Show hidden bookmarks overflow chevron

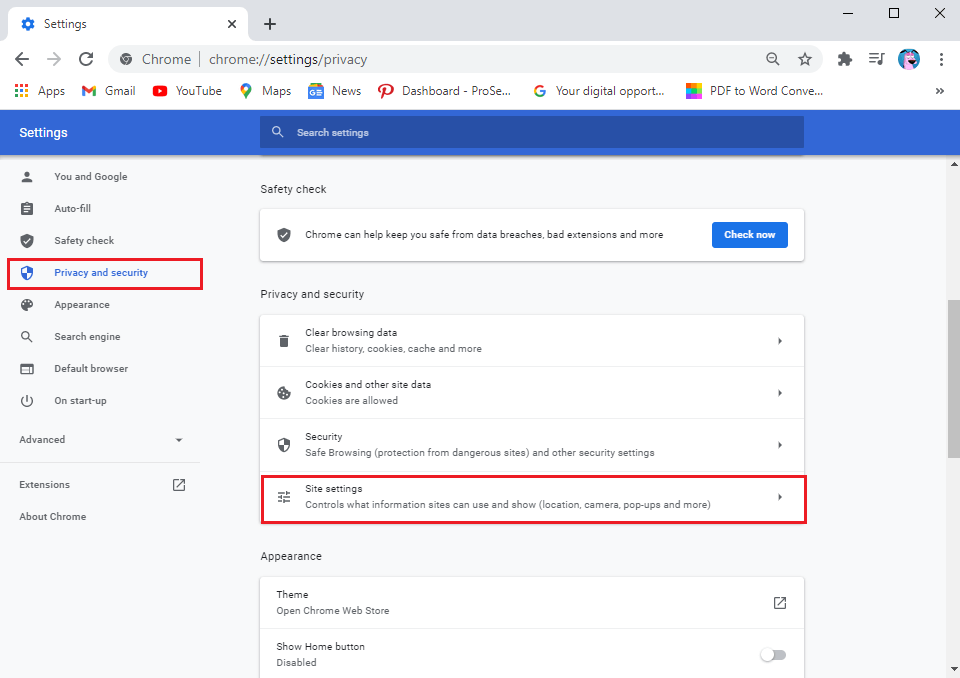[x=939, y=91]
